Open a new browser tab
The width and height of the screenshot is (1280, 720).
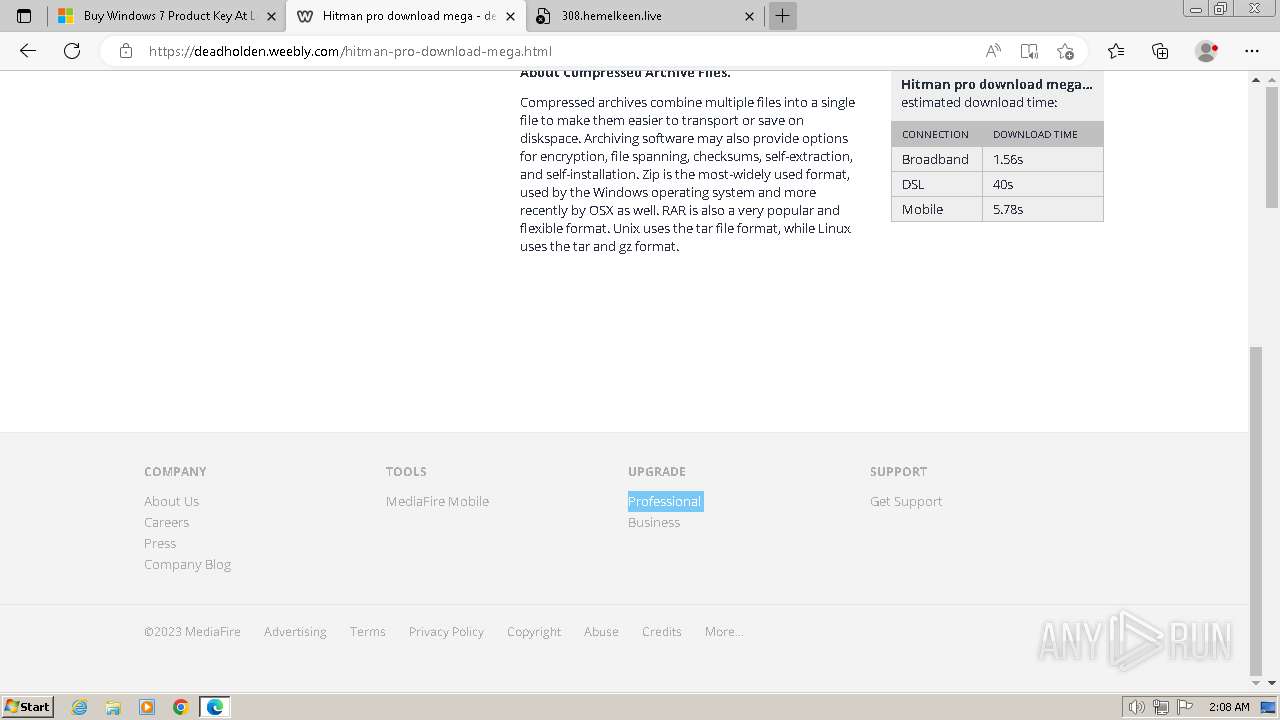(783, 16)
